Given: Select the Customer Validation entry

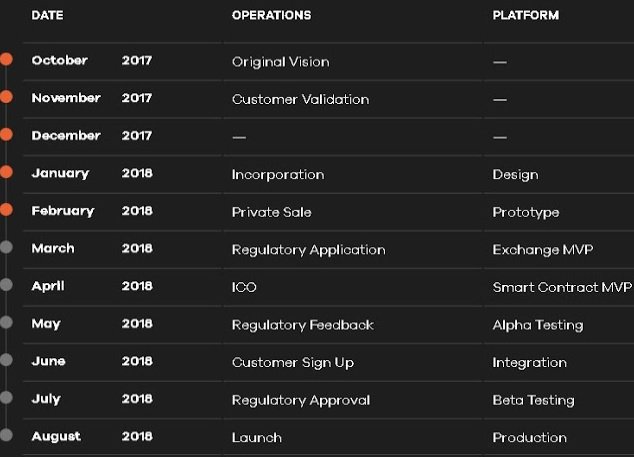Looking at the screenshot, I should pyautogui.click(x=300, y=99).
